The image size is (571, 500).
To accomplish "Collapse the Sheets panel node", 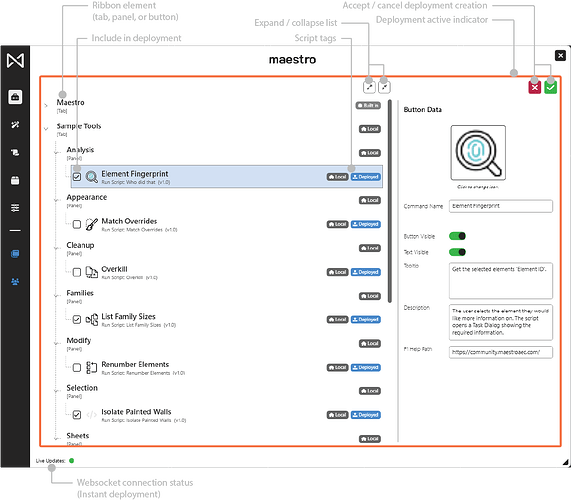I will coord(56,439).
